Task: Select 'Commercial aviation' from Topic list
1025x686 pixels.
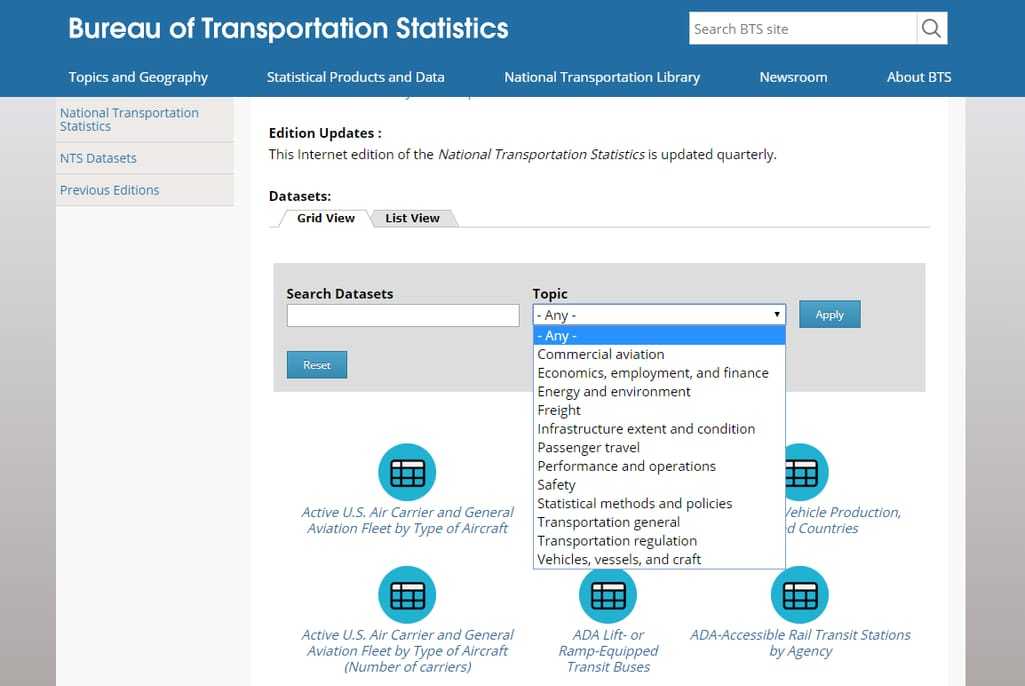Action: [601, 354]
